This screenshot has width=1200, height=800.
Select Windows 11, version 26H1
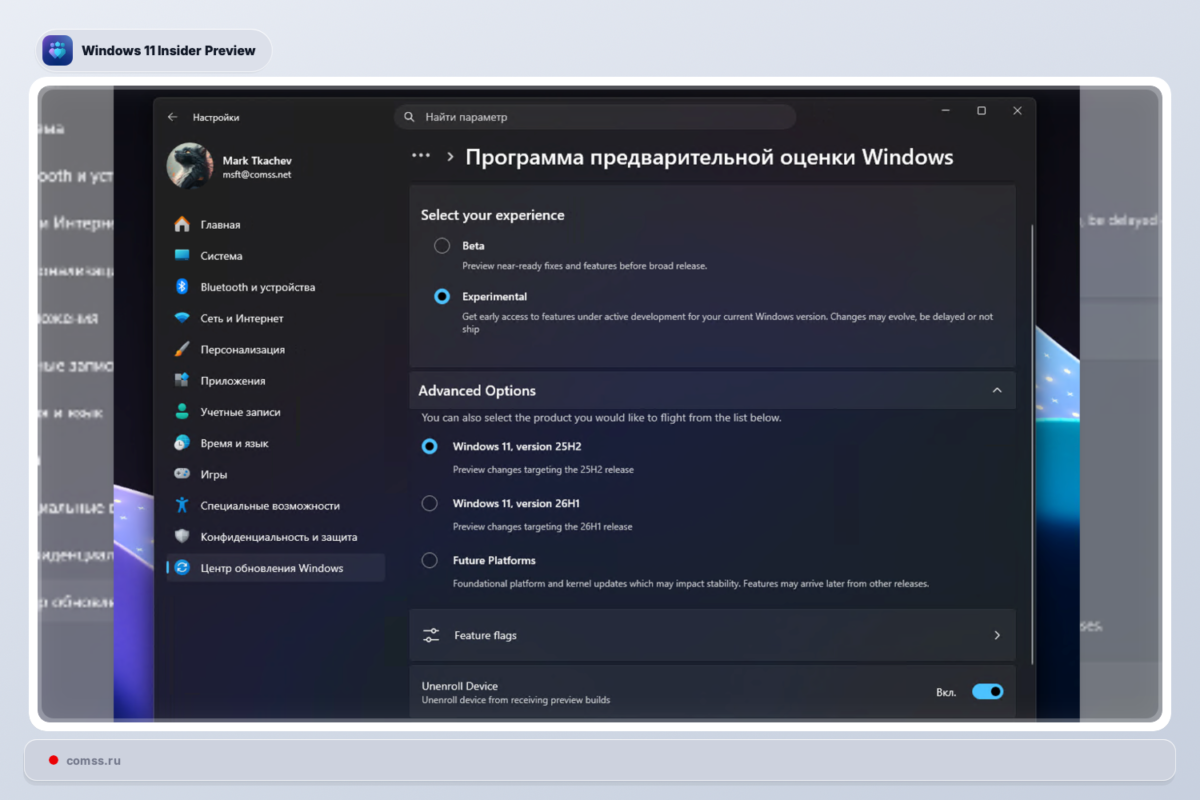coord(430,503)
